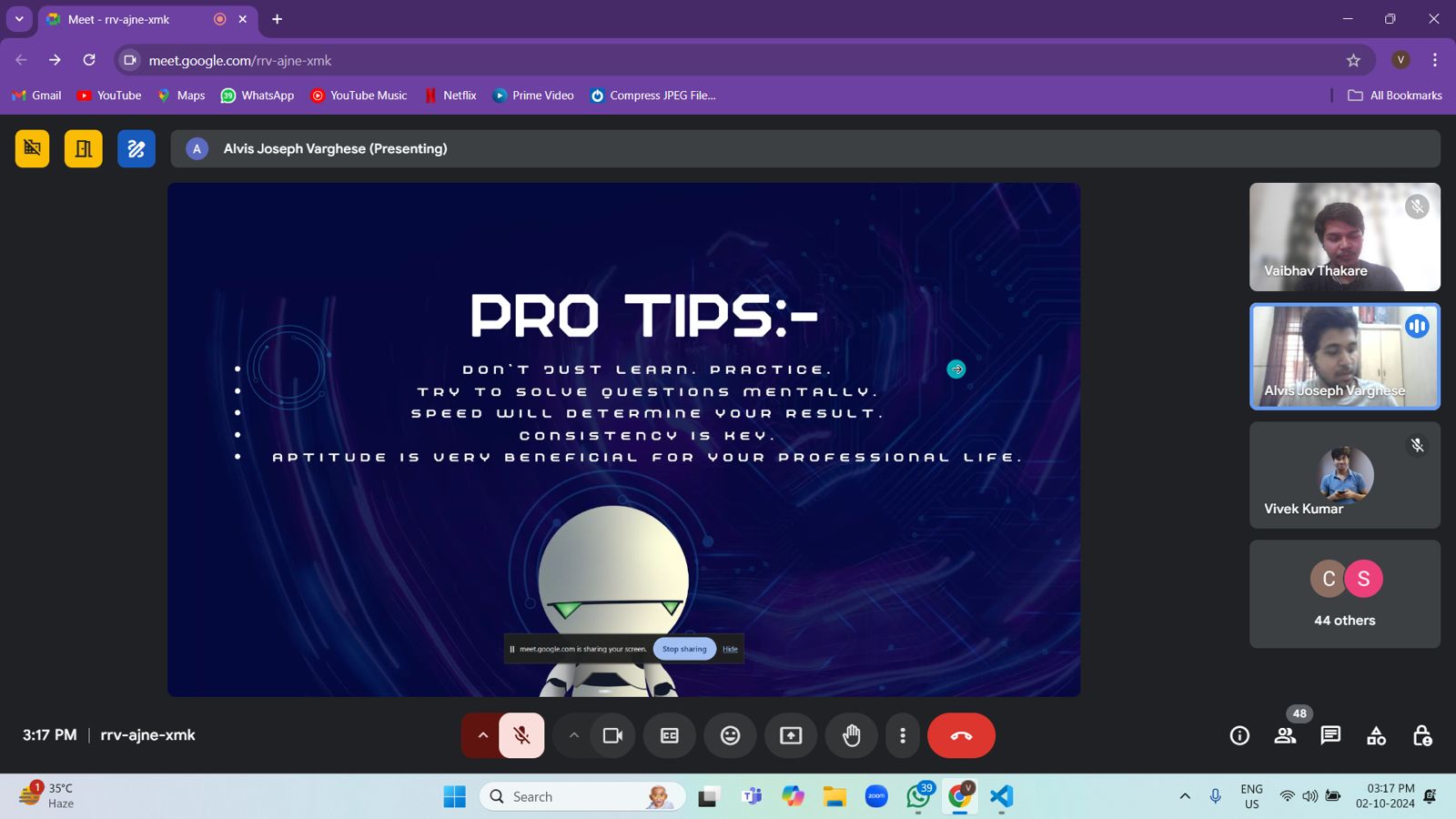Raise your hand in the meeting

click(x=851, y=735)
